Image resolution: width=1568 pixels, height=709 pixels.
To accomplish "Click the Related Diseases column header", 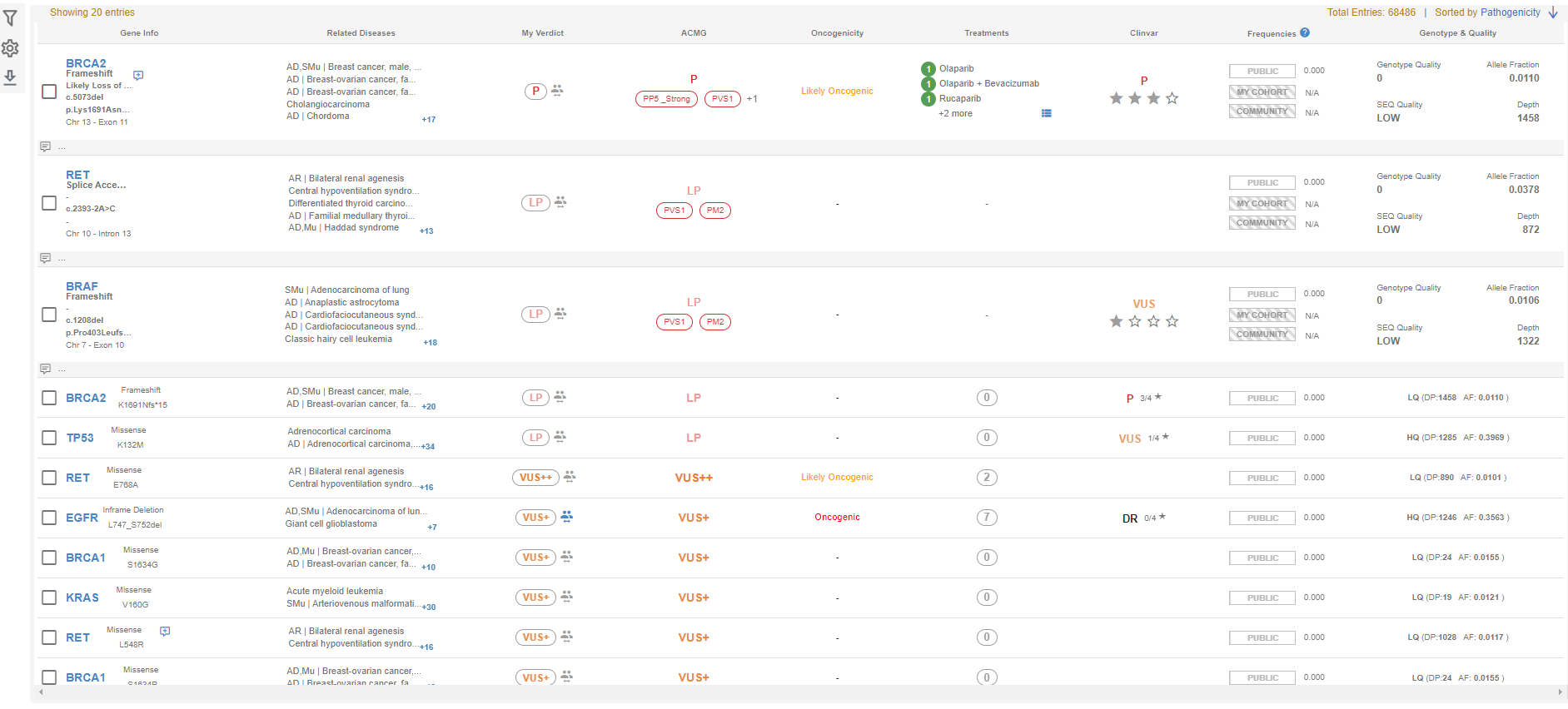I will point(361,33).
